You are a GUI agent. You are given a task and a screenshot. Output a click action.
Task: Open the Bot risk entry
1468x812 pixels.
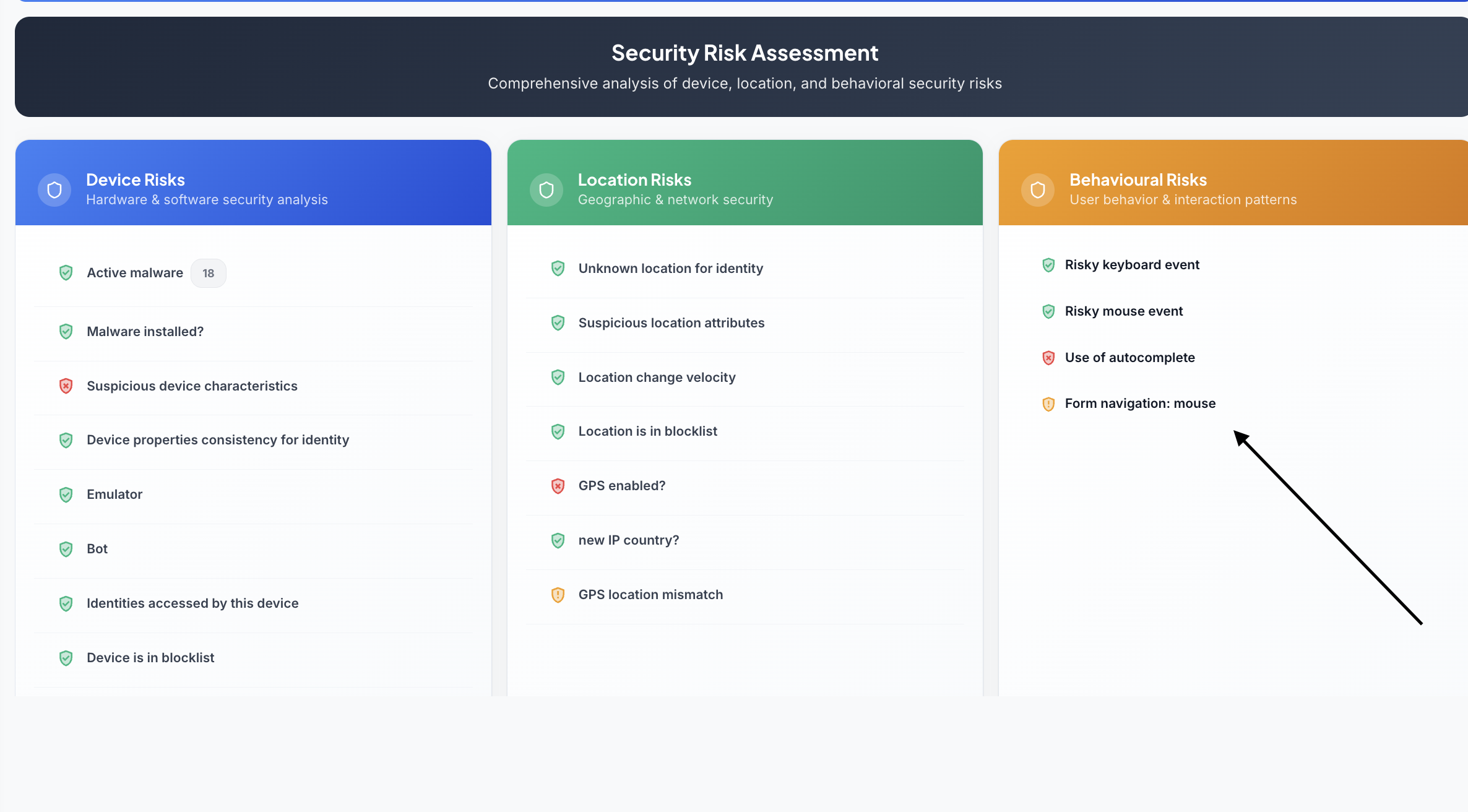(253, 549)
